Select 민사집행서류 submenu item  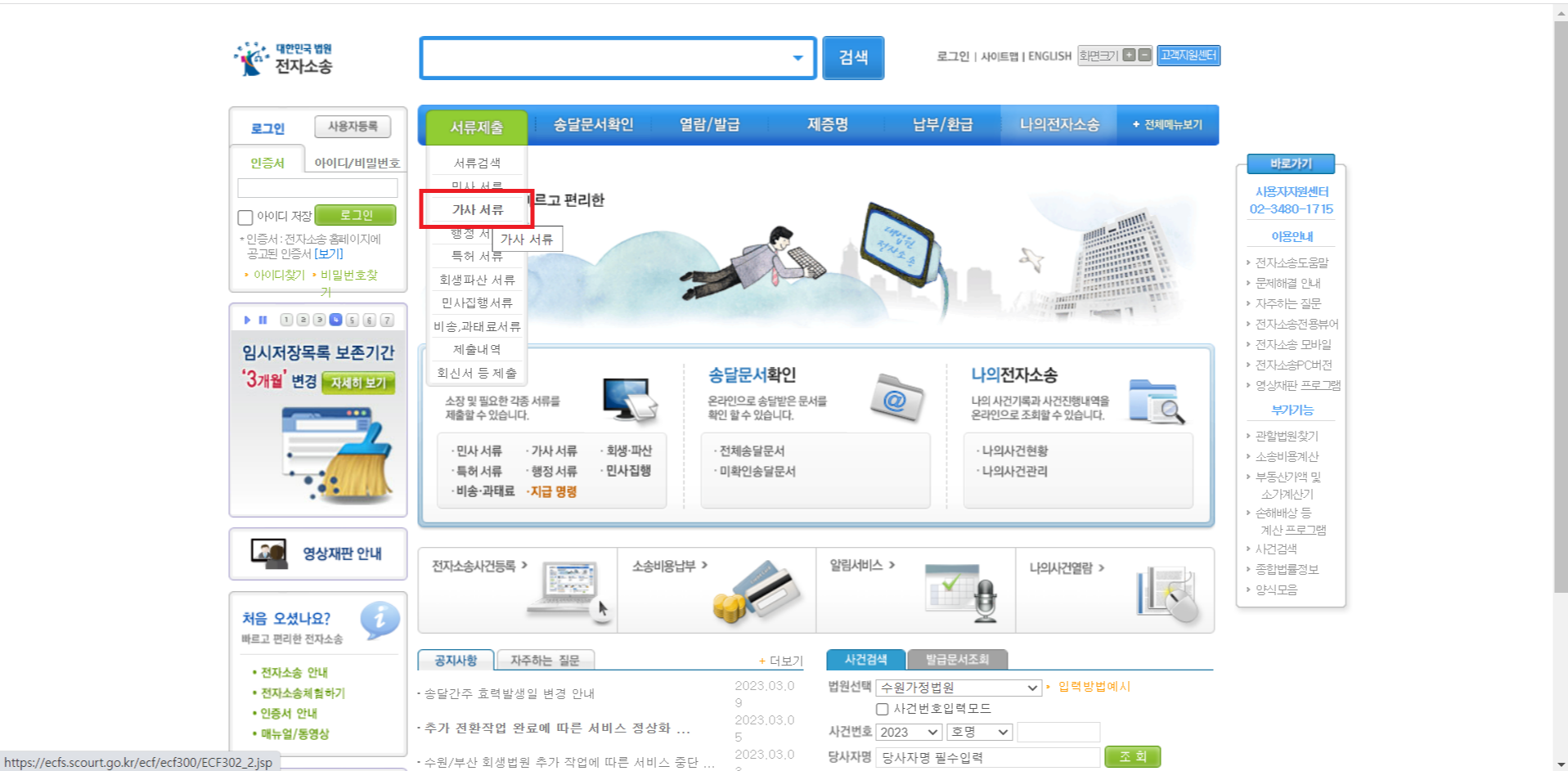478,303
